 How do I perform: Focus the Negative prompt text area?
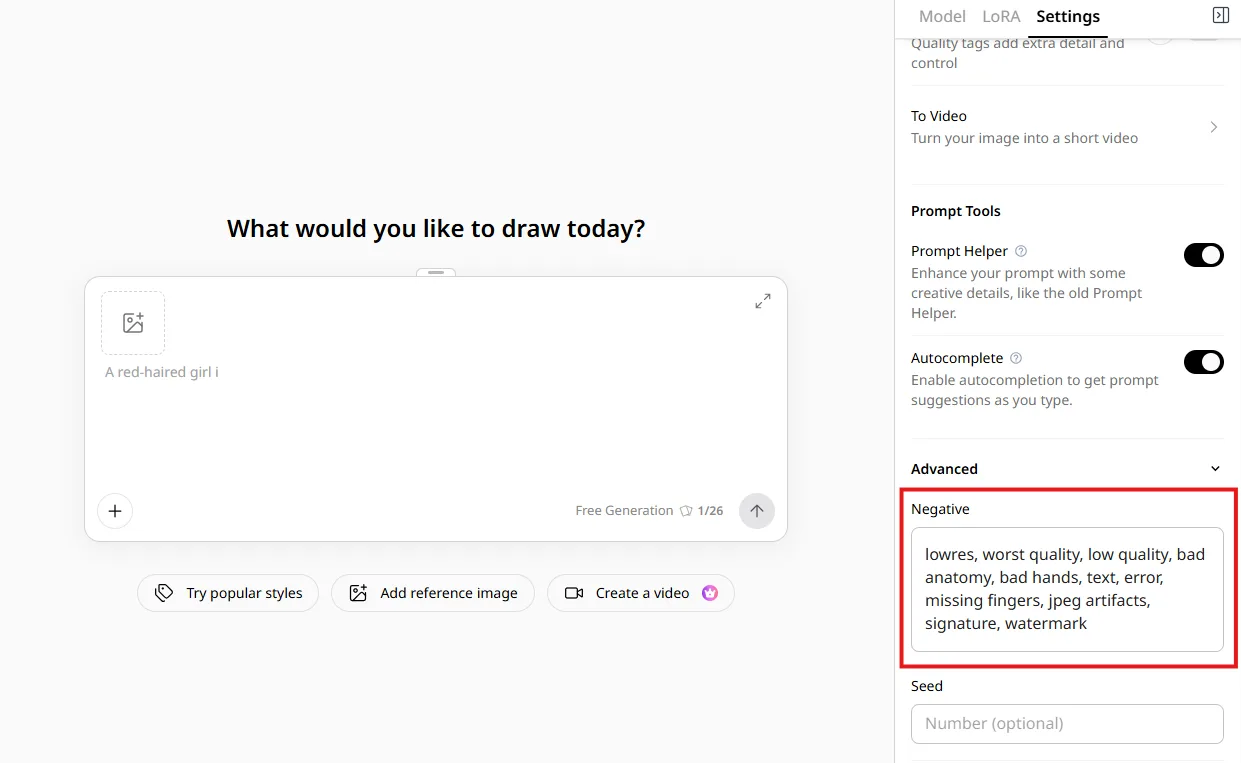coord(1067,590)
